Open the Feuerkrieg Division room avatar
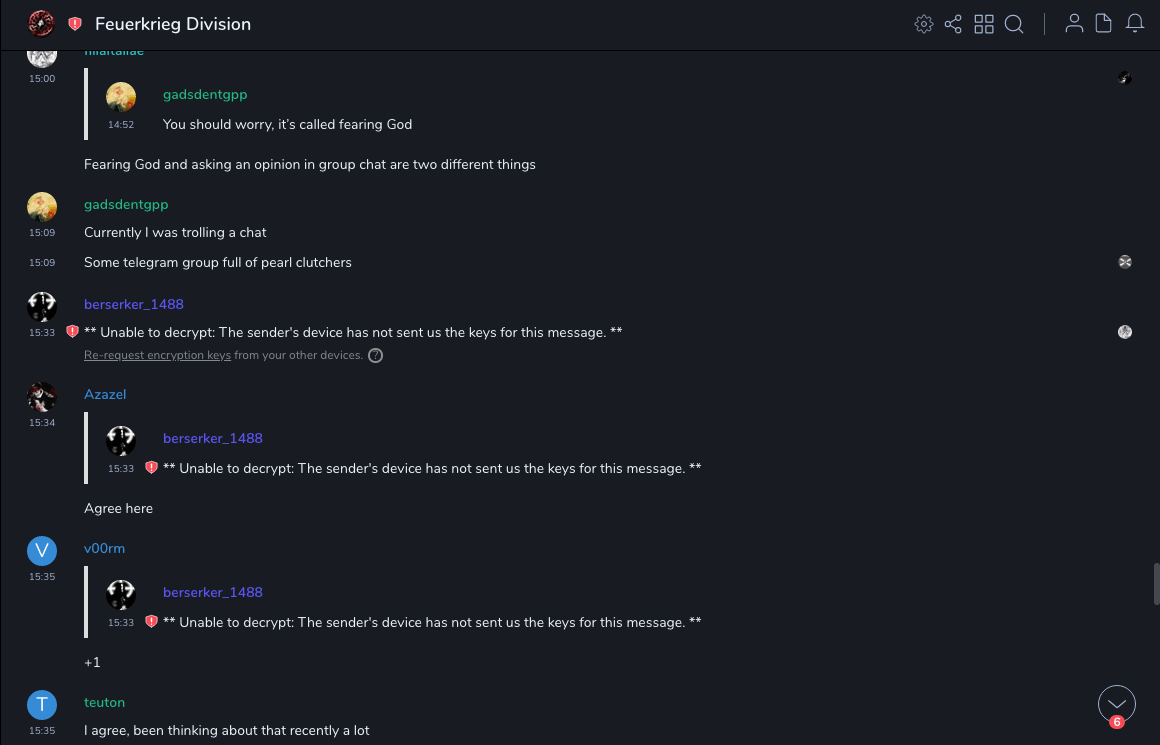This screenshot has width=1160, height=745. 41,24
